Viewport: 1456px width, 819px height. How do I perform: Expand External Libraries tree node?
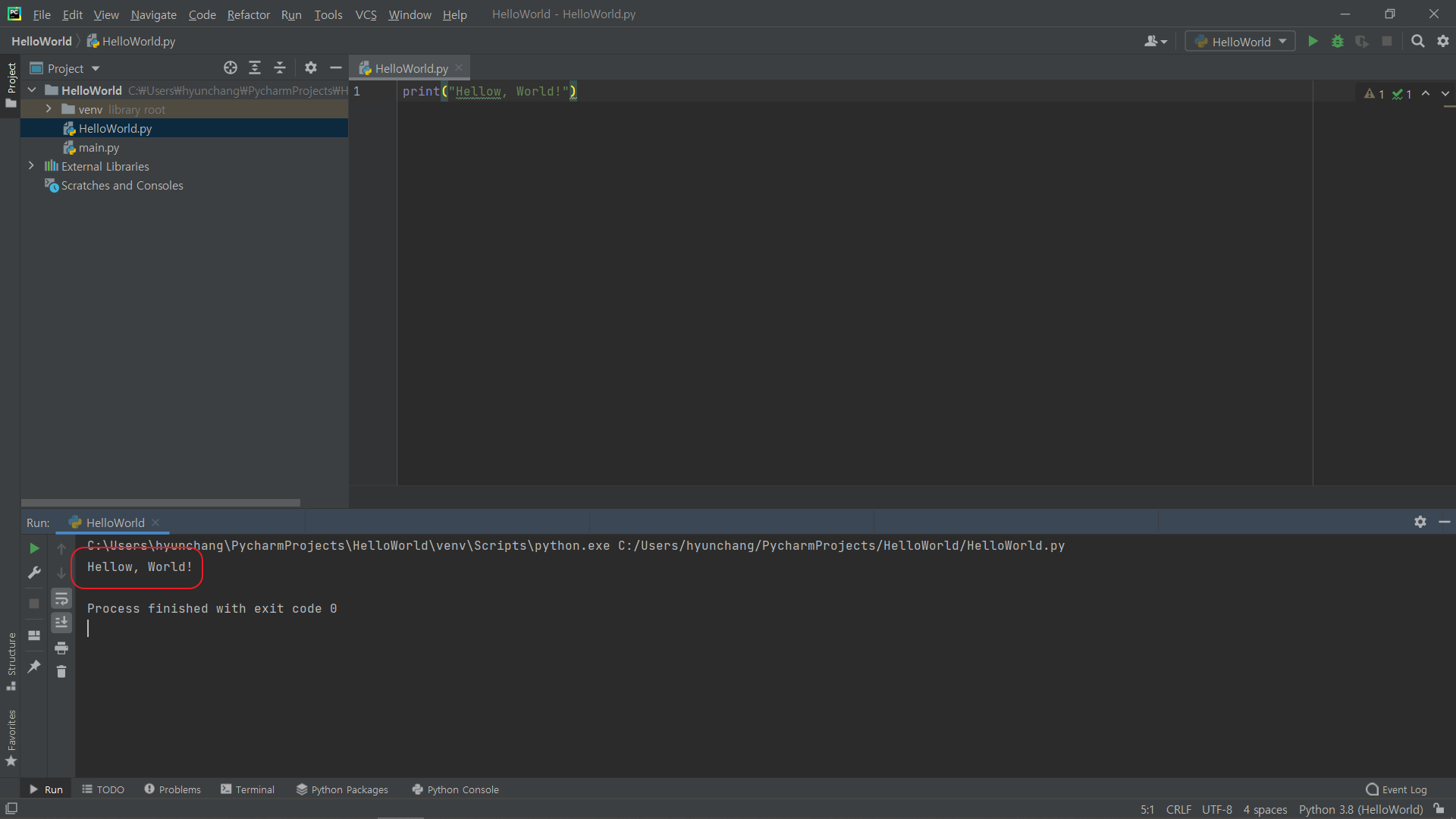tap(31, 166)
